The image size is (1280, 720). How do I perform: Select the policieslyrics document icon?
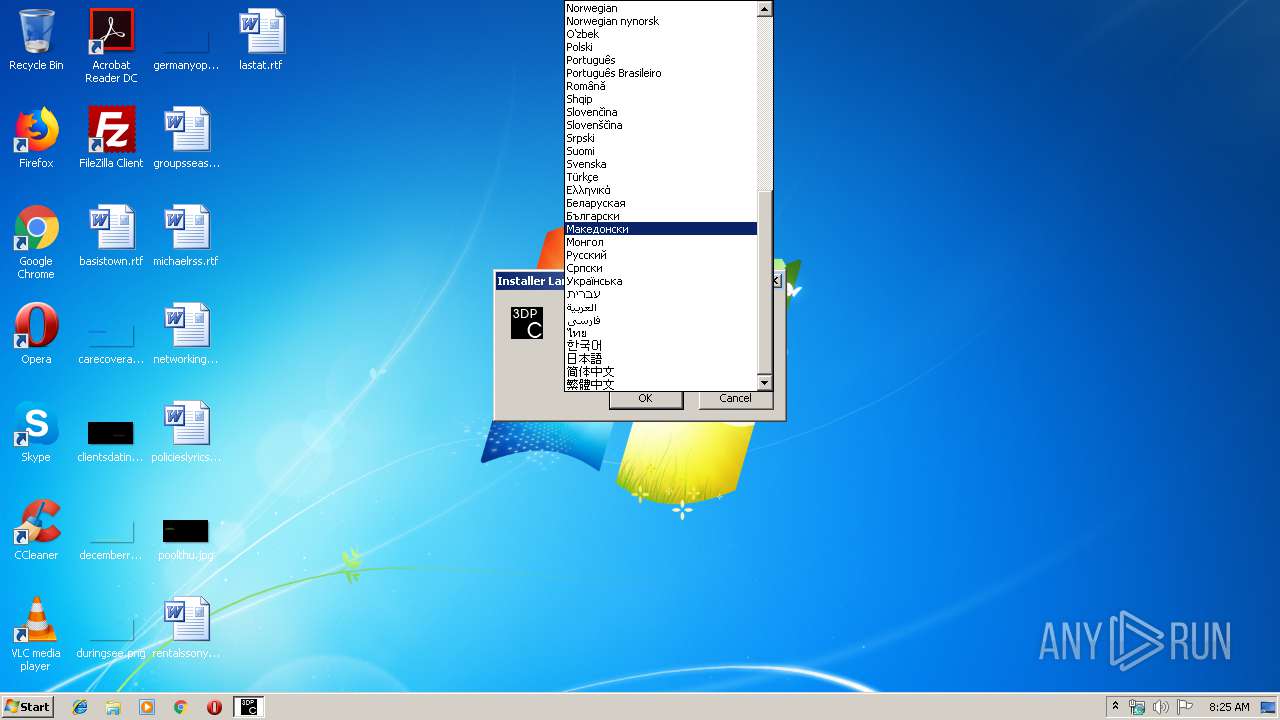coord(186,432)
